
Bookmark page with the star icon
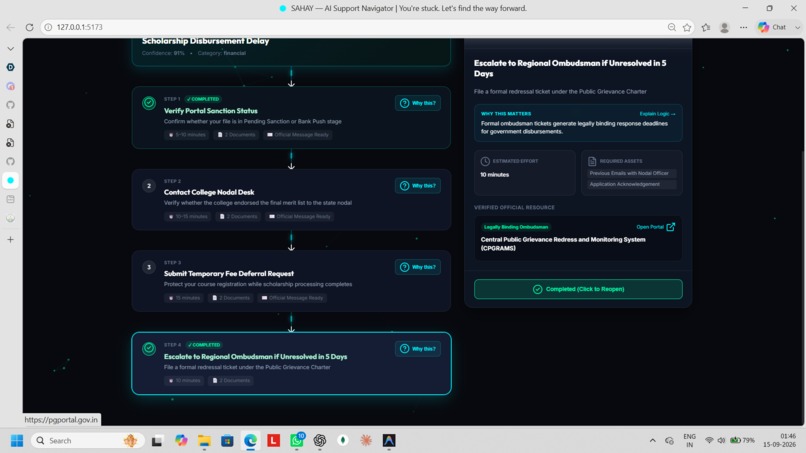click(x=687, y=27)
